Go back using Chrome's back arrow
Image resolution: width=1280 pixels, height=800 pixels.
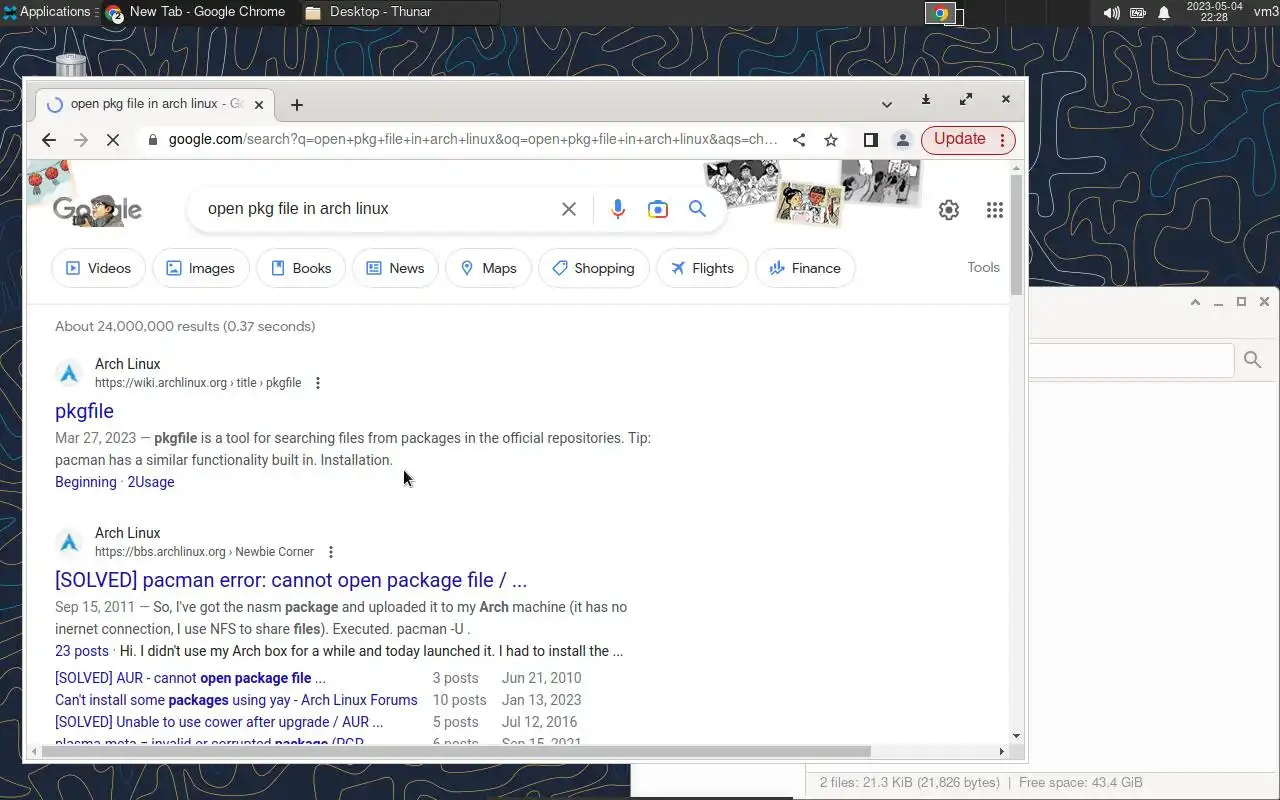point(49,140)
